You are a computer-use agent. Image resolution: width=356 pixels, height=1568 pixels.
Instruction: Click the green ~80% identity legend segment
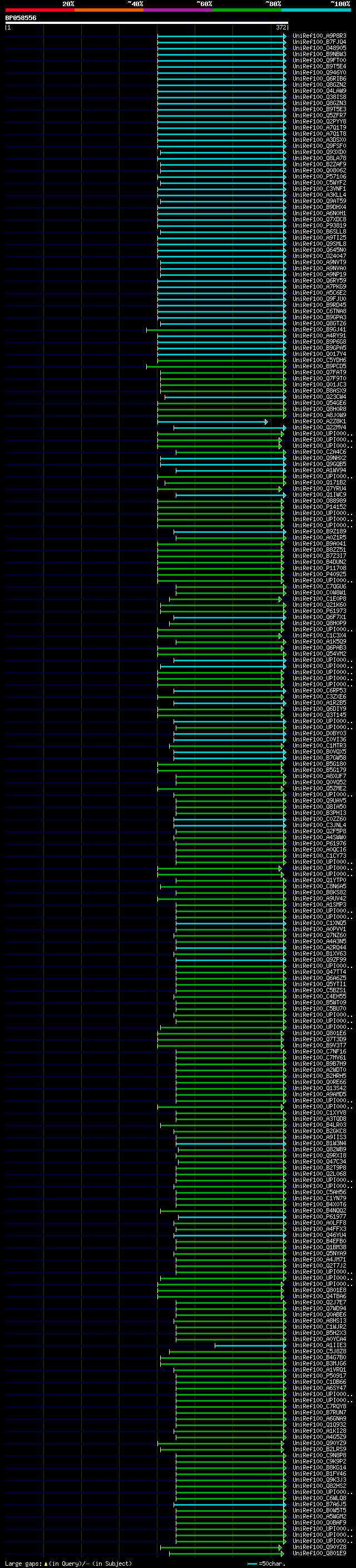(x=247, y=10)
